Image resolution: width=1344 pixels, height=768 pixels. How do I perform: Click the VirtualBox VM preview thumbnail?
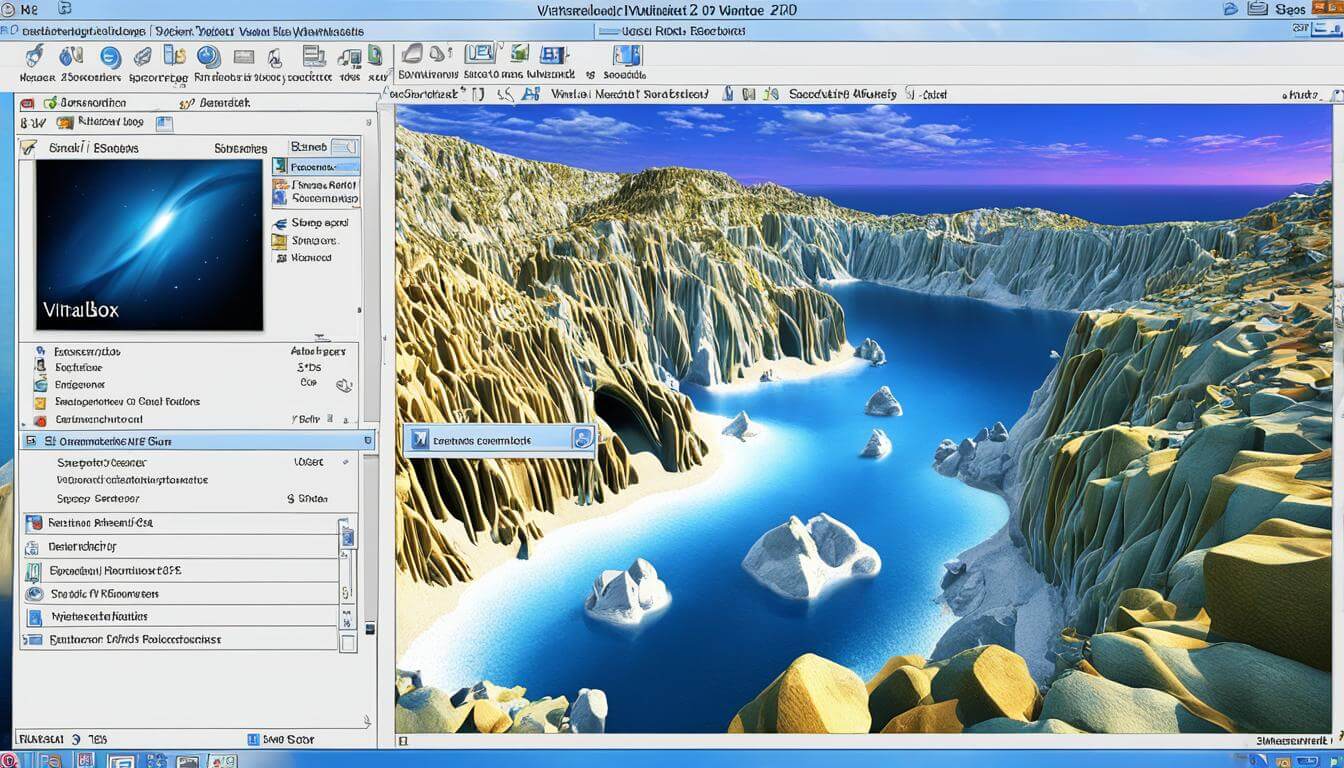point(148,245)
